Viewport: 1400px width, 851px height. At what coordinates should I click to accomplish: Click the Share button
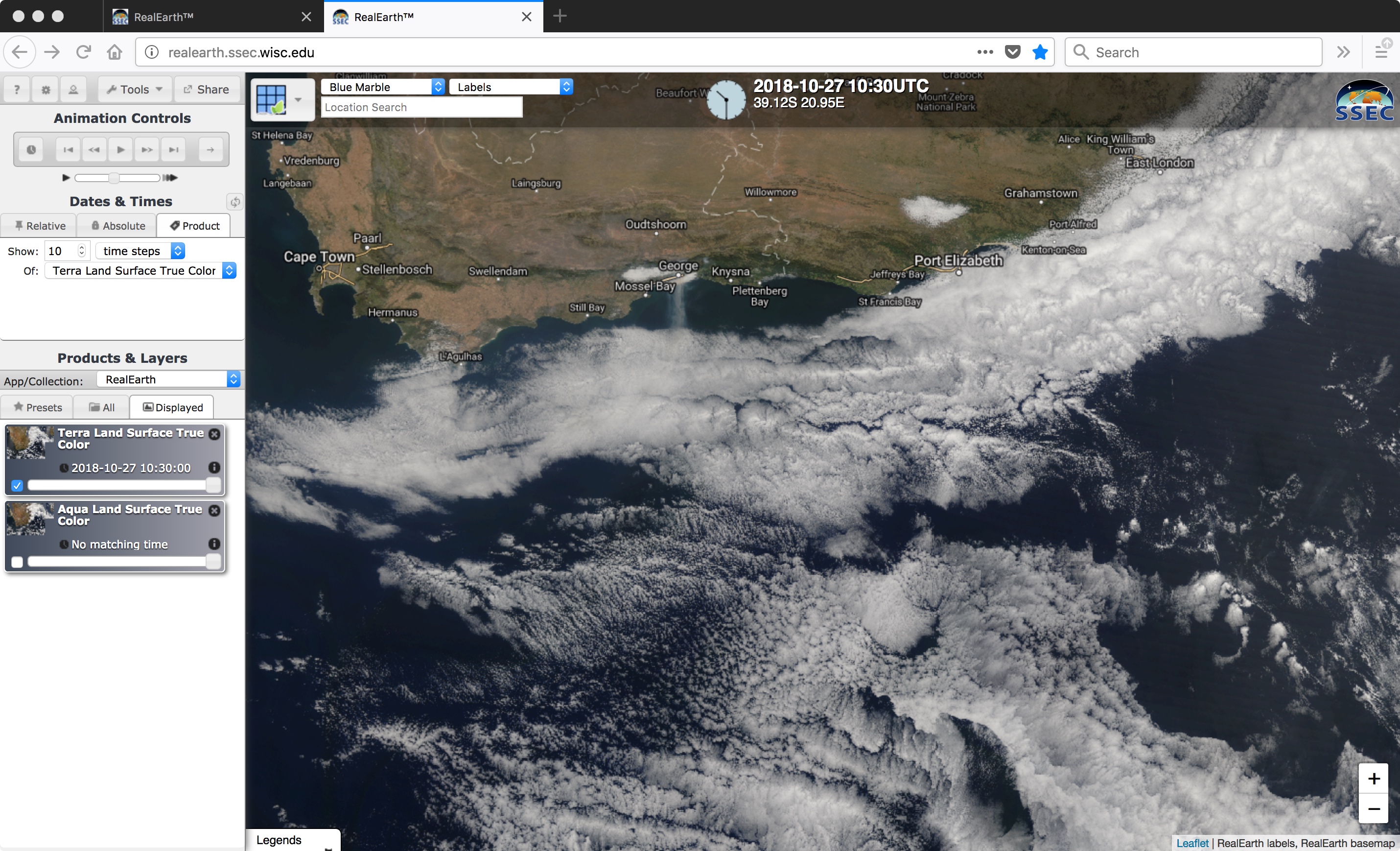[206, 89]
